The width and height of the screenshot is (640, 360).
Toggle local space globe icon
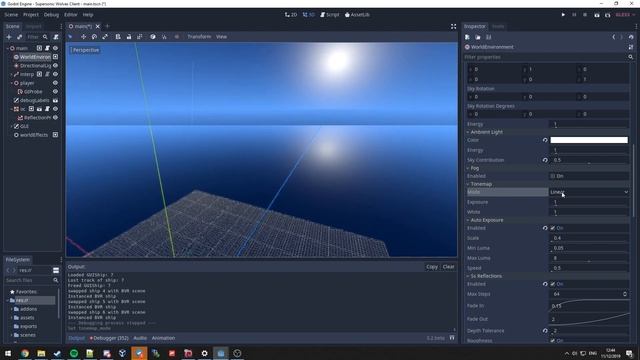[x=153, y=37]
